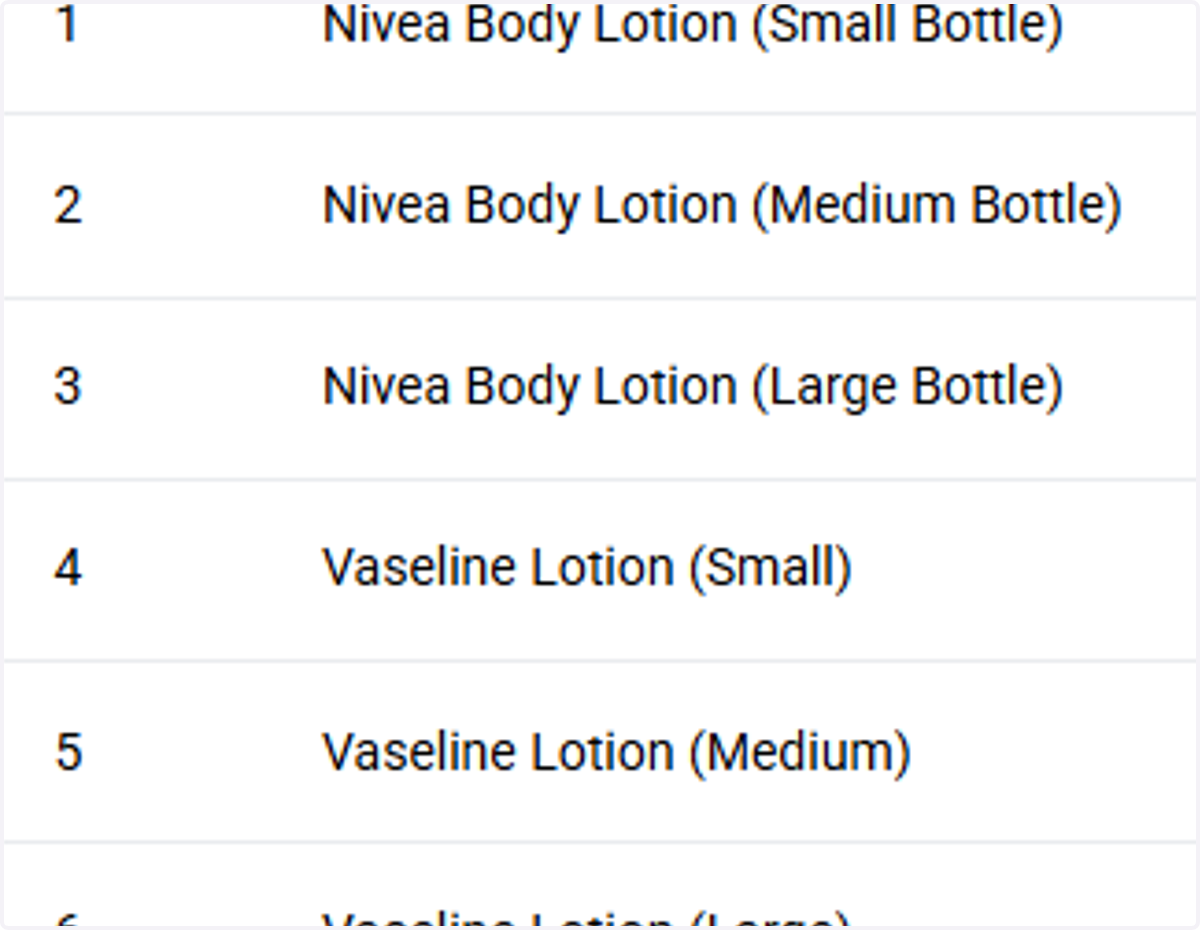
Task: Click the partially visible row number 6
Action: [x=67, y=920]
